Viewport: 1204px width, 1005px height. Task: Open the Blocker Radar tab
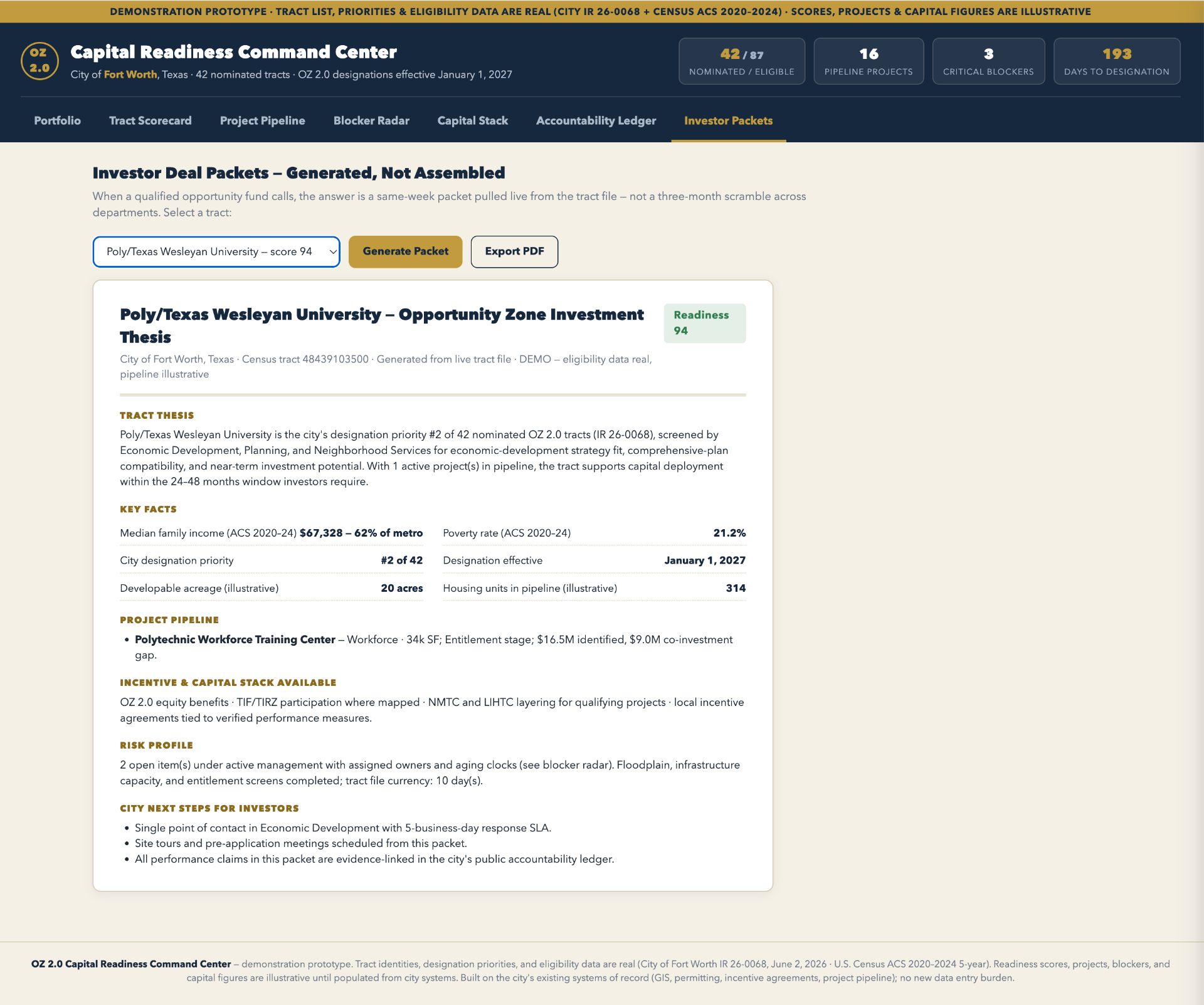click(371, 120)
